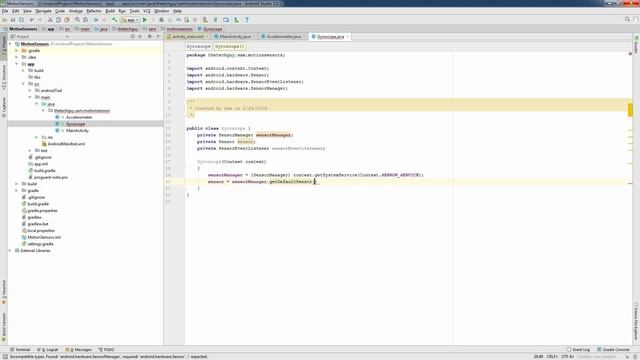The image size is (640, 360).
Task: Collapse the java folder node
Action: [x=37, y=104]
